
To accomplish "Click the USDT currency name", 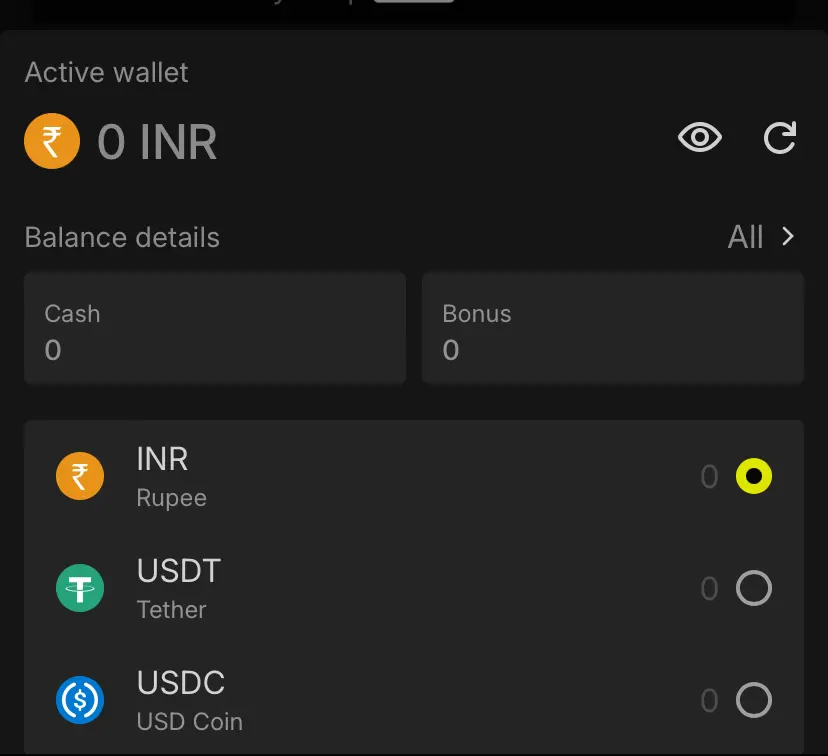I will pyautogui.click(x=179, y=571).
